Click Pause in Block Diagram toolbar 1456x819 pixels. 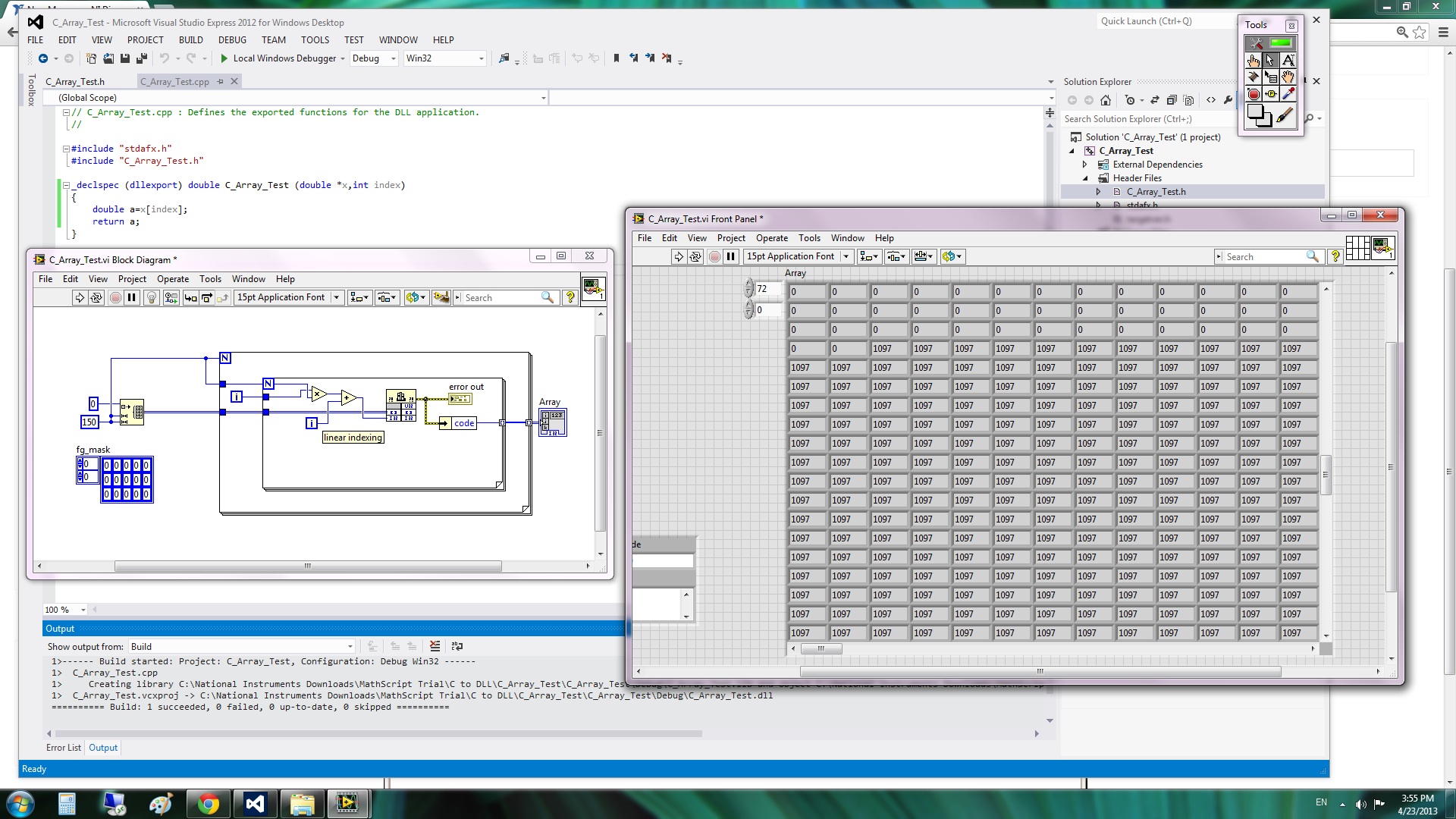click(x=132, y=298)
